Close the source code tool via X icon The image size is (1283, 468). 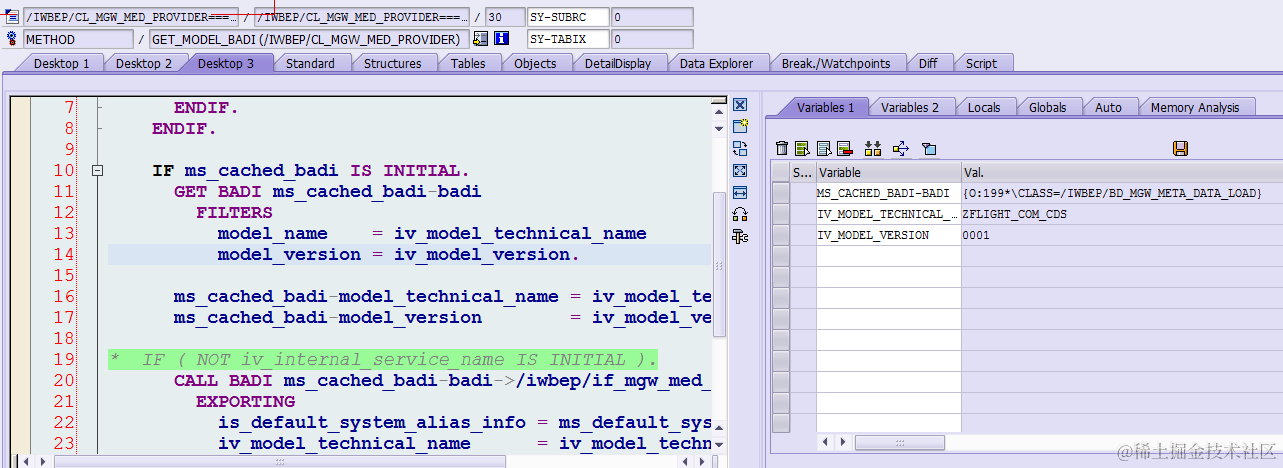pos(740,105)
